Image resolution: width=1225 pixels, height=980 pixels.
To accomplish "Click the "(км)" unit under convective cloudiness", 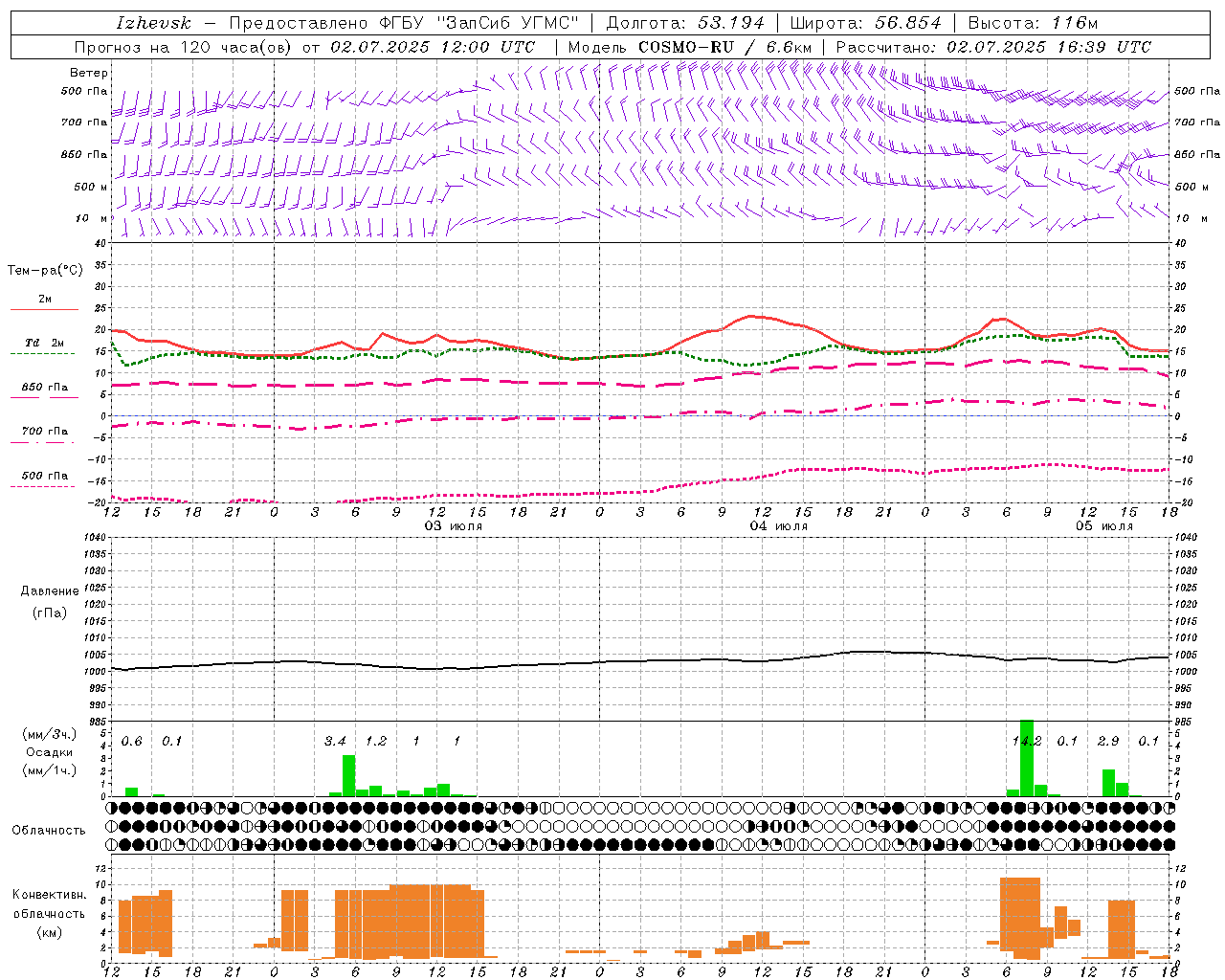I will click(49, 932).
